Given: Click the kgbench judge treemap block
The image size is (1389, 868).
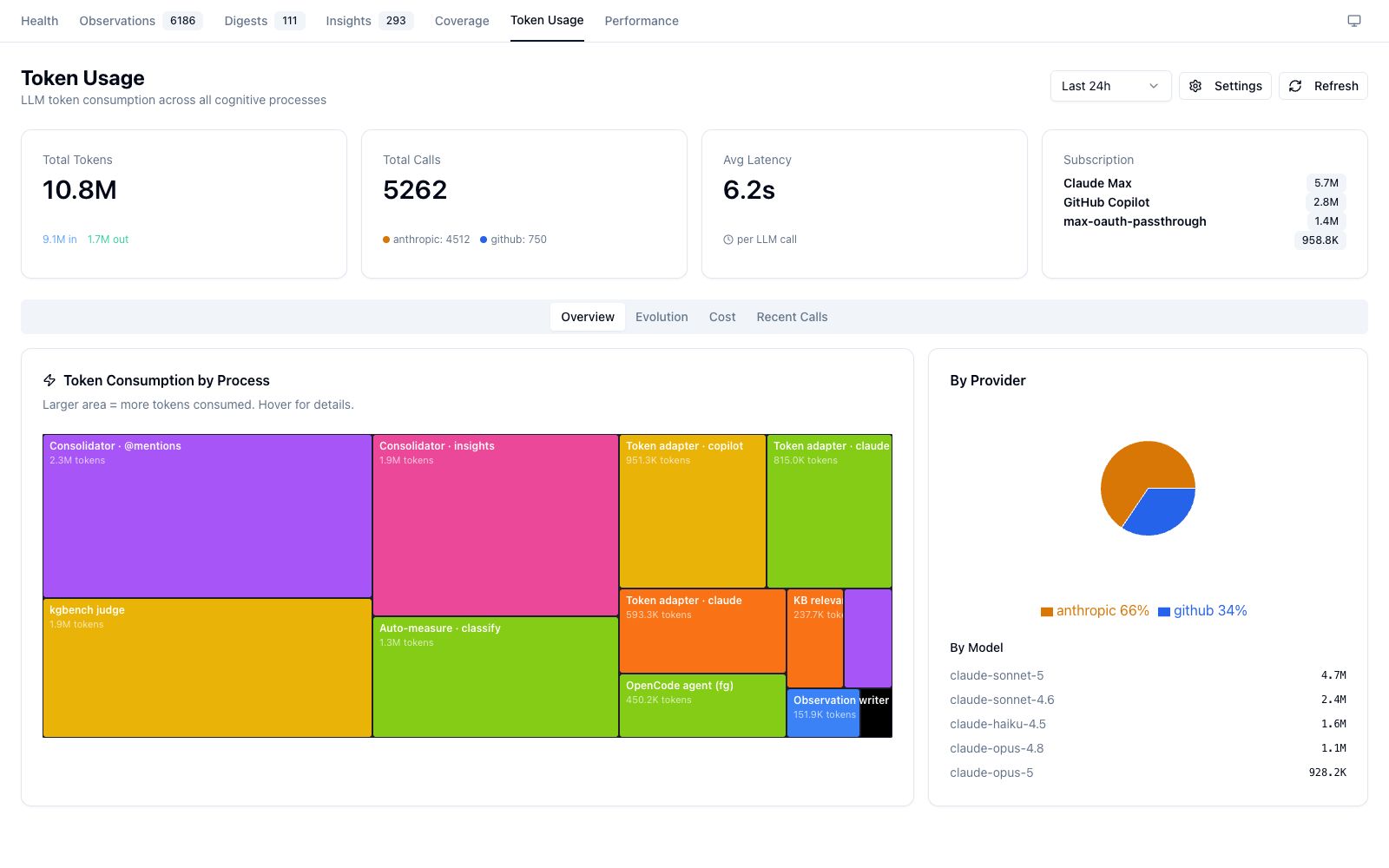Looking at the screenshot, I should [207, 667].
